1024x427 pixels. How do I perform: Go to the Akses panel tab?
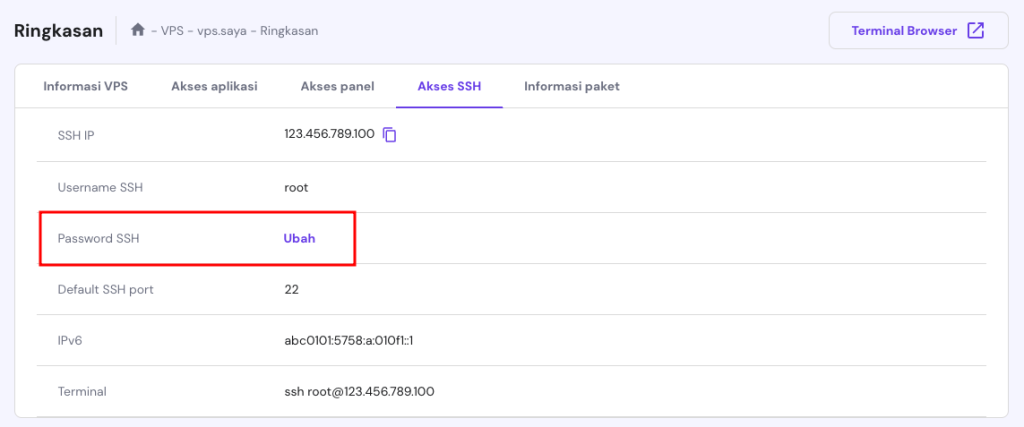pos(337,86)
